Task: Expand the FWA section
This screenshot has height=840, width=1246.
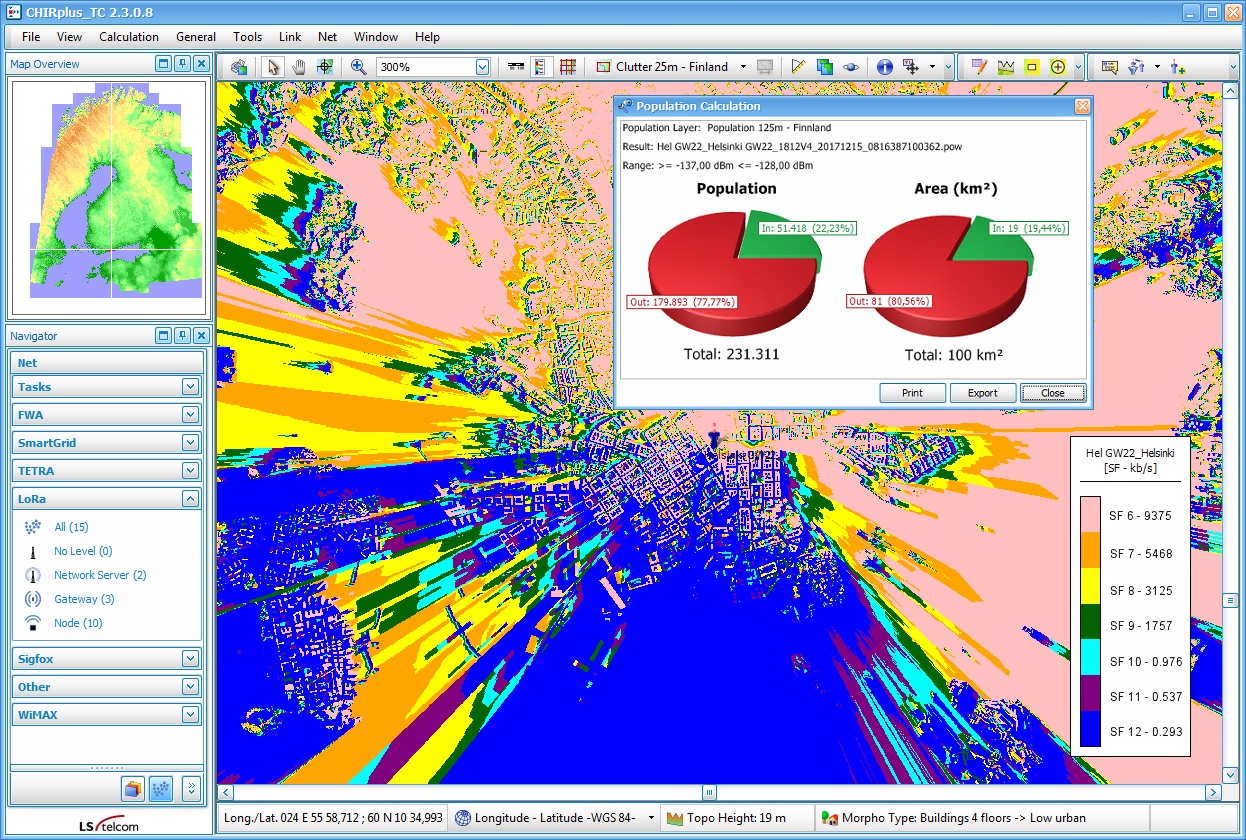Action: [x=190, y=415]
